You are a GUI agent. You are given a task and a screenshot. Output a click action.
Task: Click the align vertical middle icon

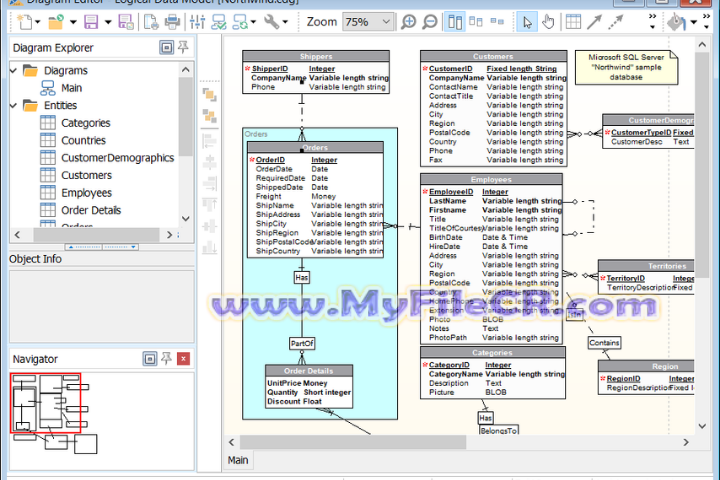click(x=210, y=226)
